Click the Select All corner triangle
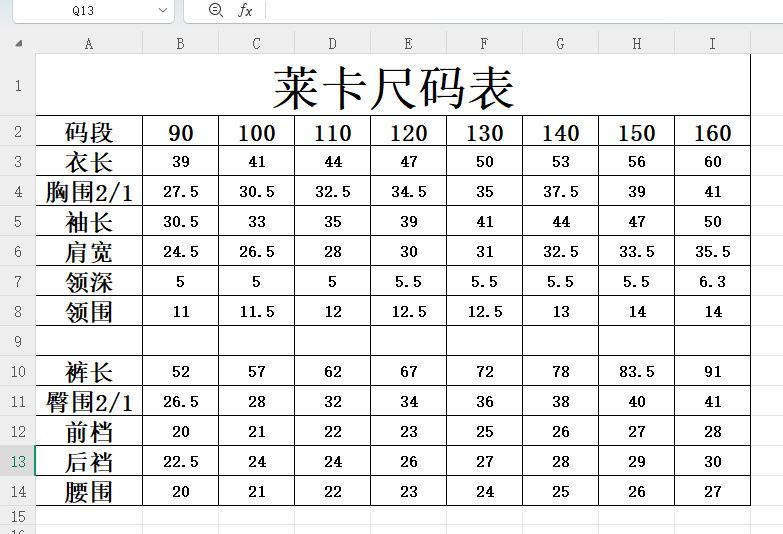This screenshot has height=534, width=783. click(x=18, y=43)
